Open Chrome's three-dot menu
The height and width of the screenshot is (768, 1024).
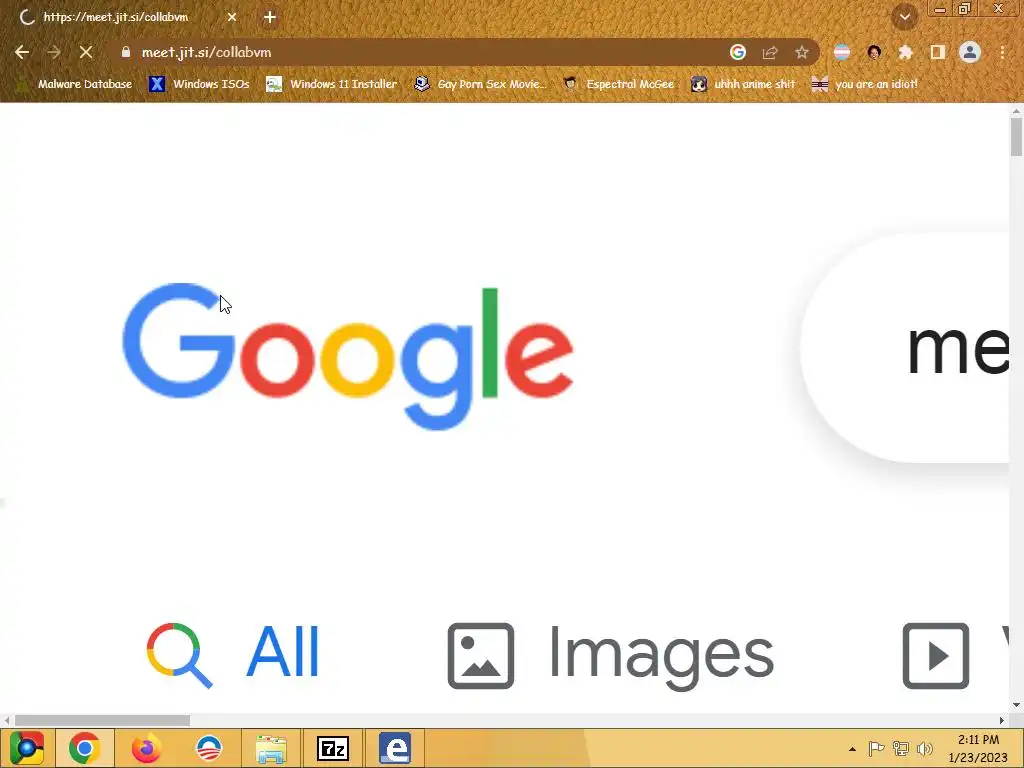[x=1002, y=52]
